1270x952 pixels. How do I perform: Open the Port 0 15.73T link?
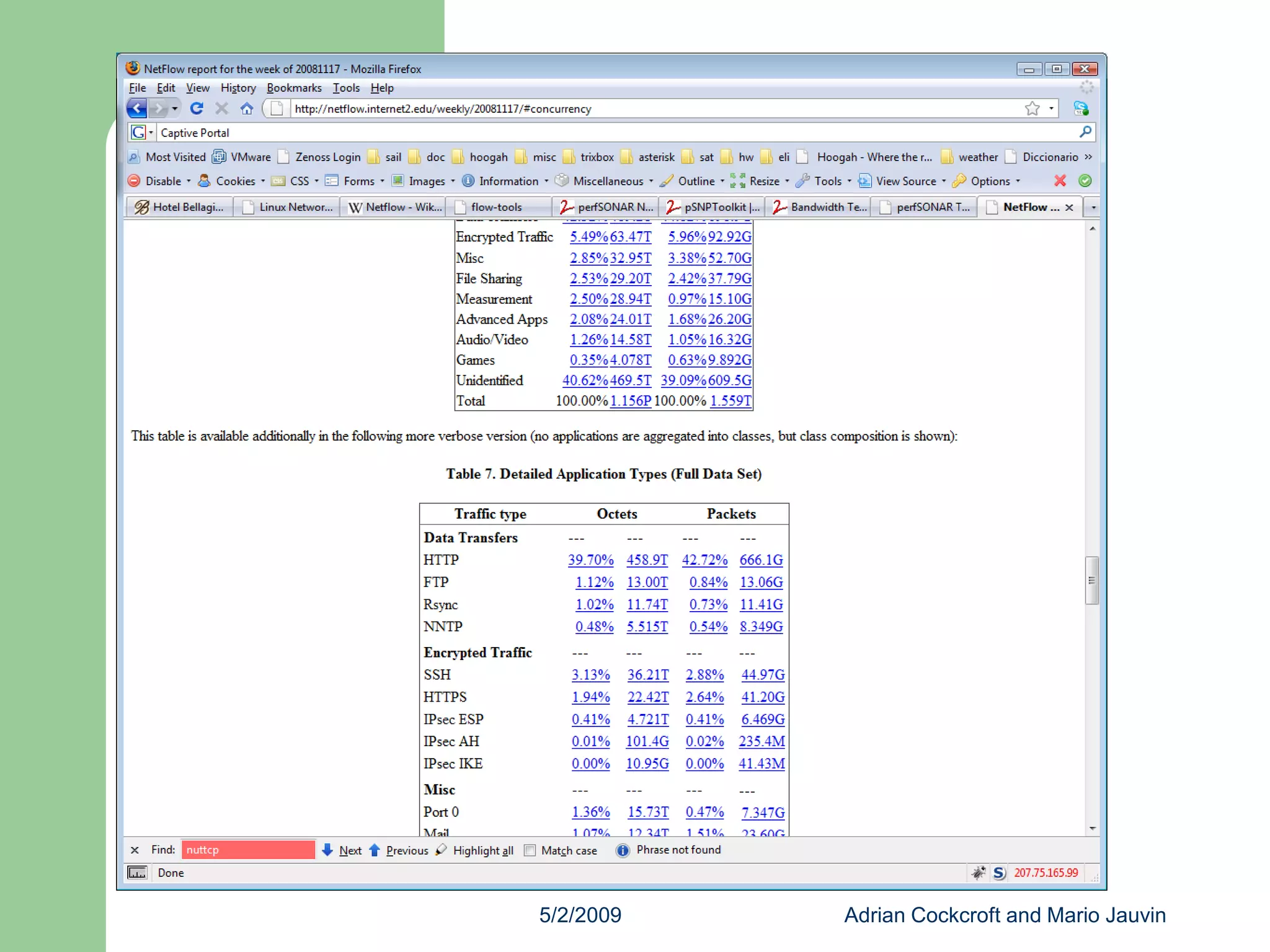(x=648, y=812)
